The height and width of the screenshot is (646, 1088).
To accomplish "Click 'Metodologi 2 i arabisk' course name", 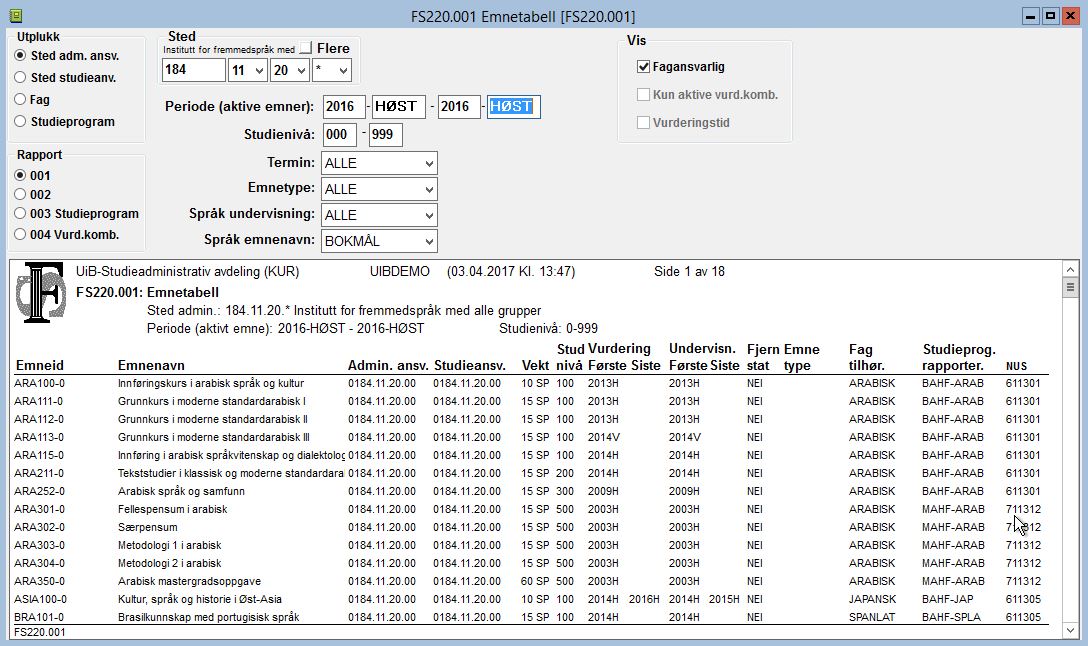I will point(170,564).
